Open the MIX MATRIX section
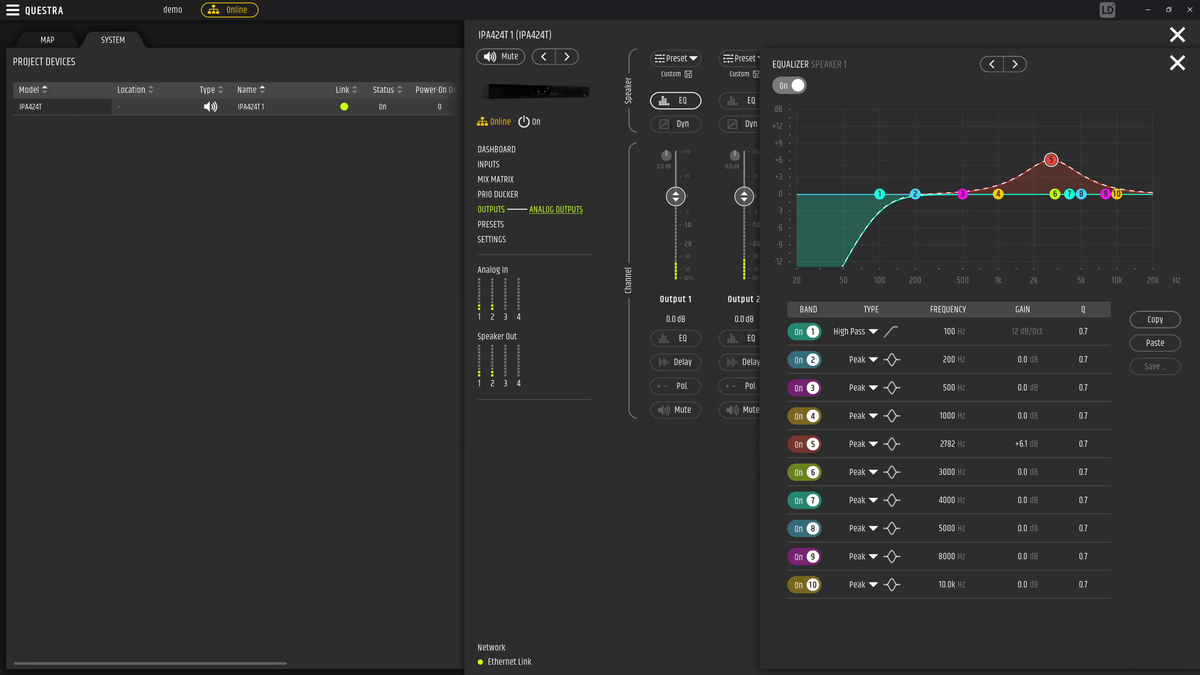 pos(495,180)
